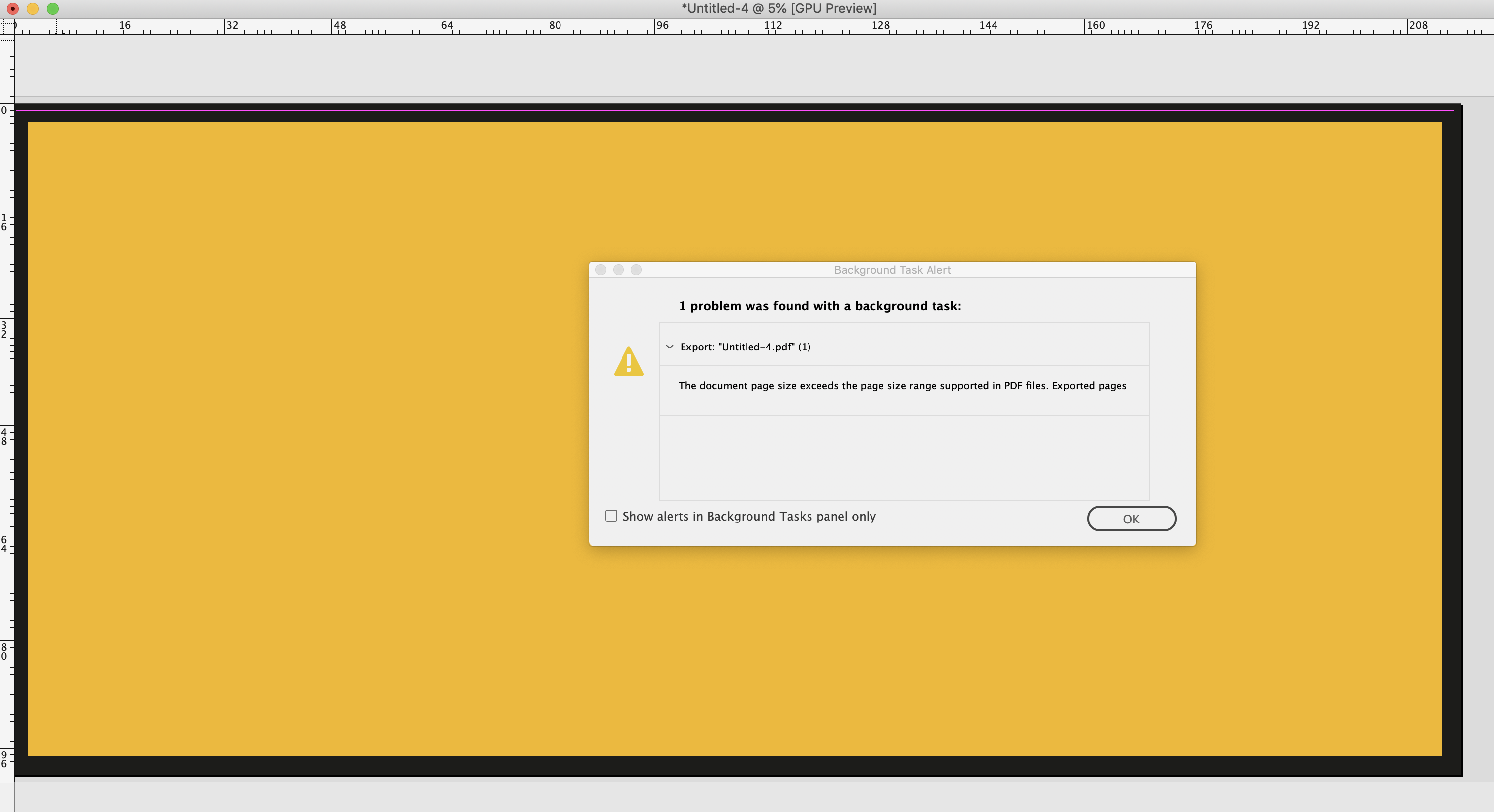
Task: Click the chevron beside Export: Untitled-4.pdf
Action: tap(670, 347)
